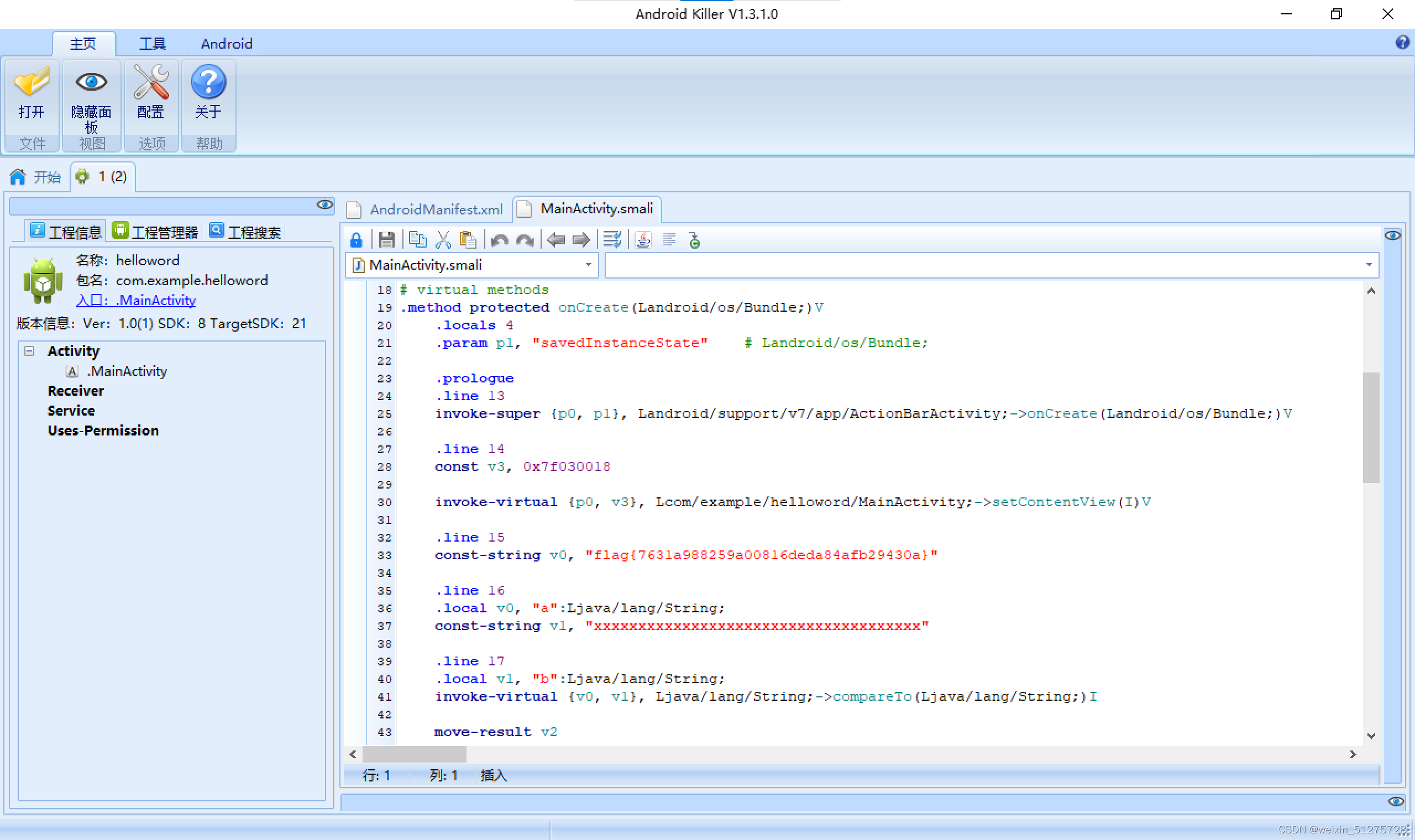The image size is (1415, 840).
Task: Click the redo arrow icon
Action: pos(525,240)
